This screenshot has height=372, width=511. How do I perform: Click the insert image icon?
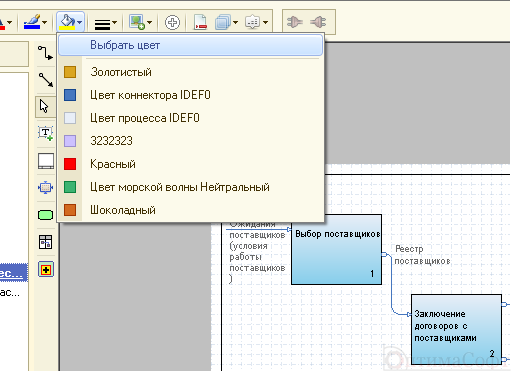(x=137, y=22)
